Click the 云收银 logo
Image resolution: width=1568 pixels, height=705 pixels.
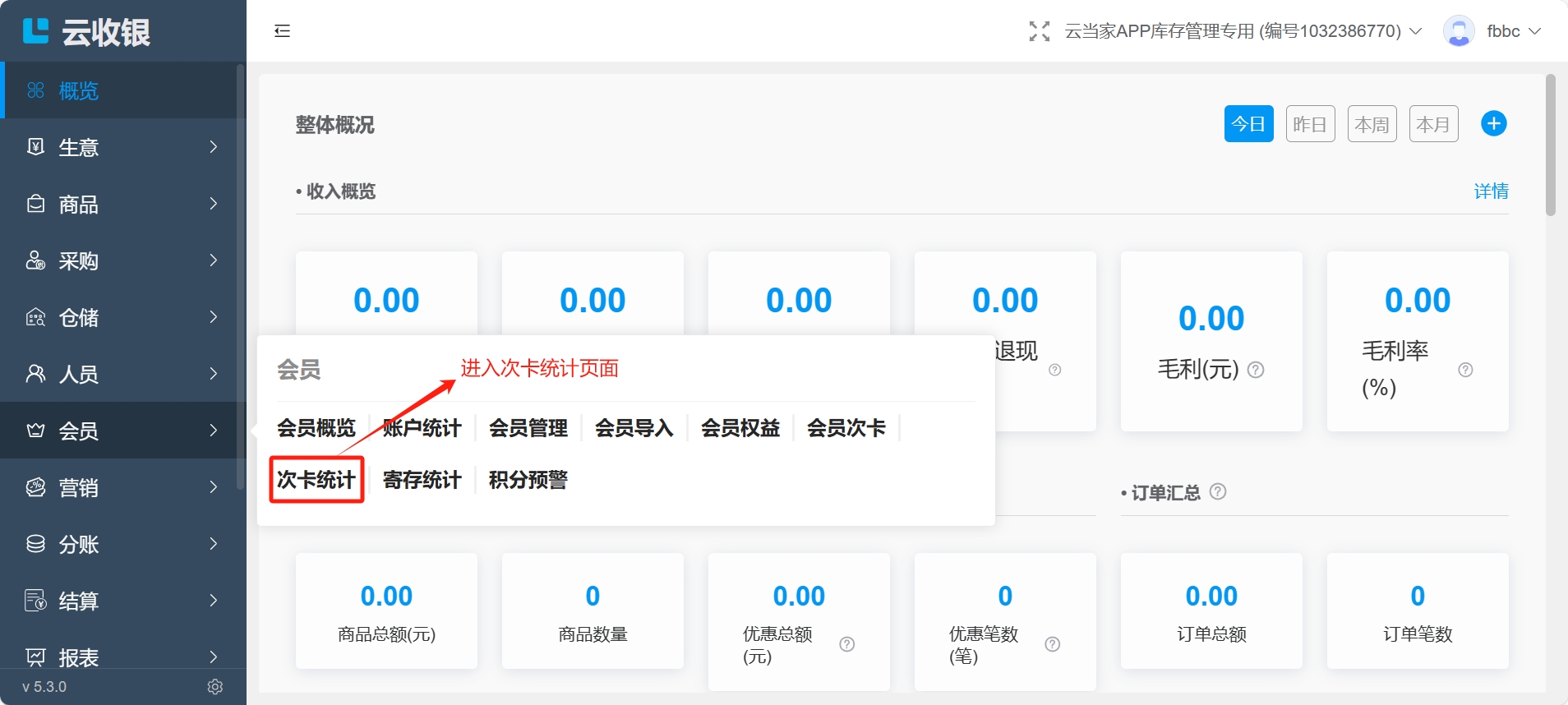(87, 32)
